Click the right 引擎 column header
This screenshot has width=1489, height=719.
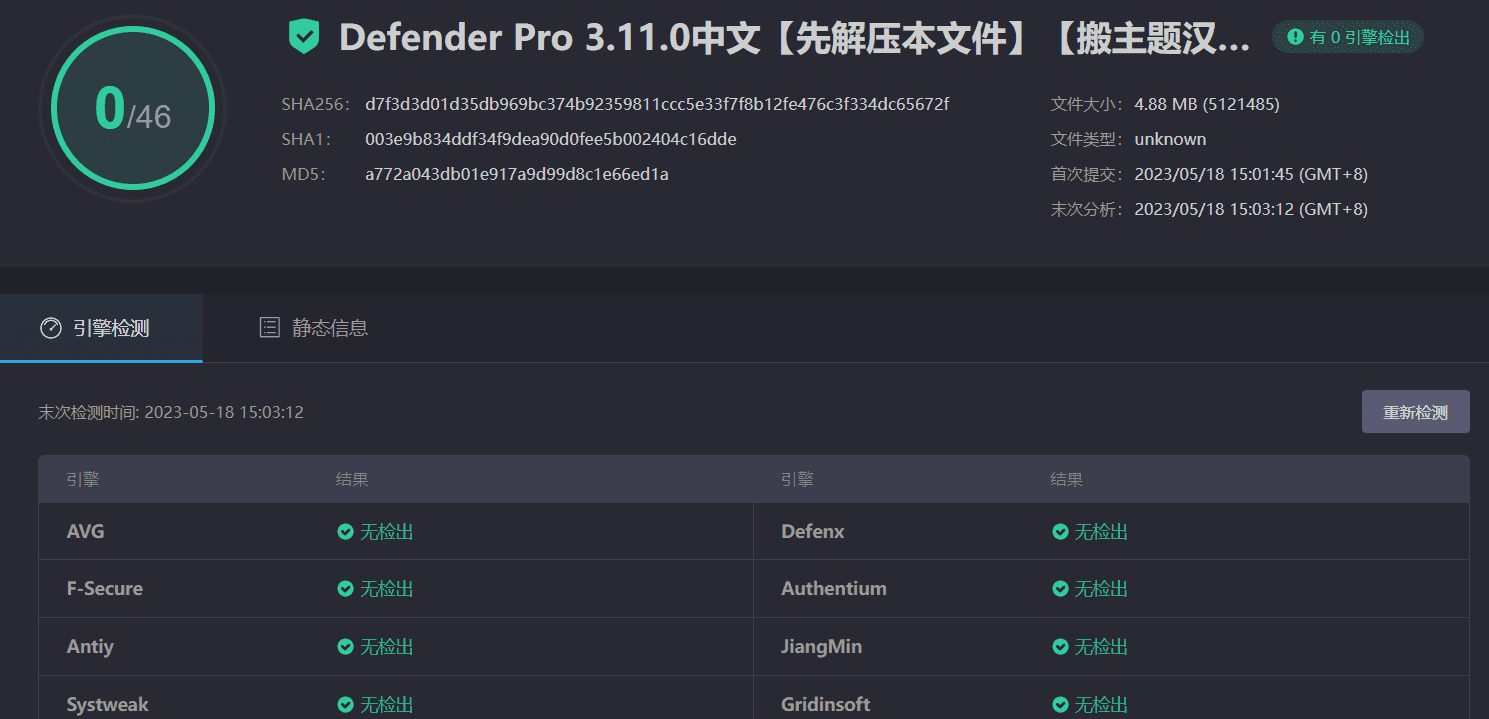(x=797, y=479)
